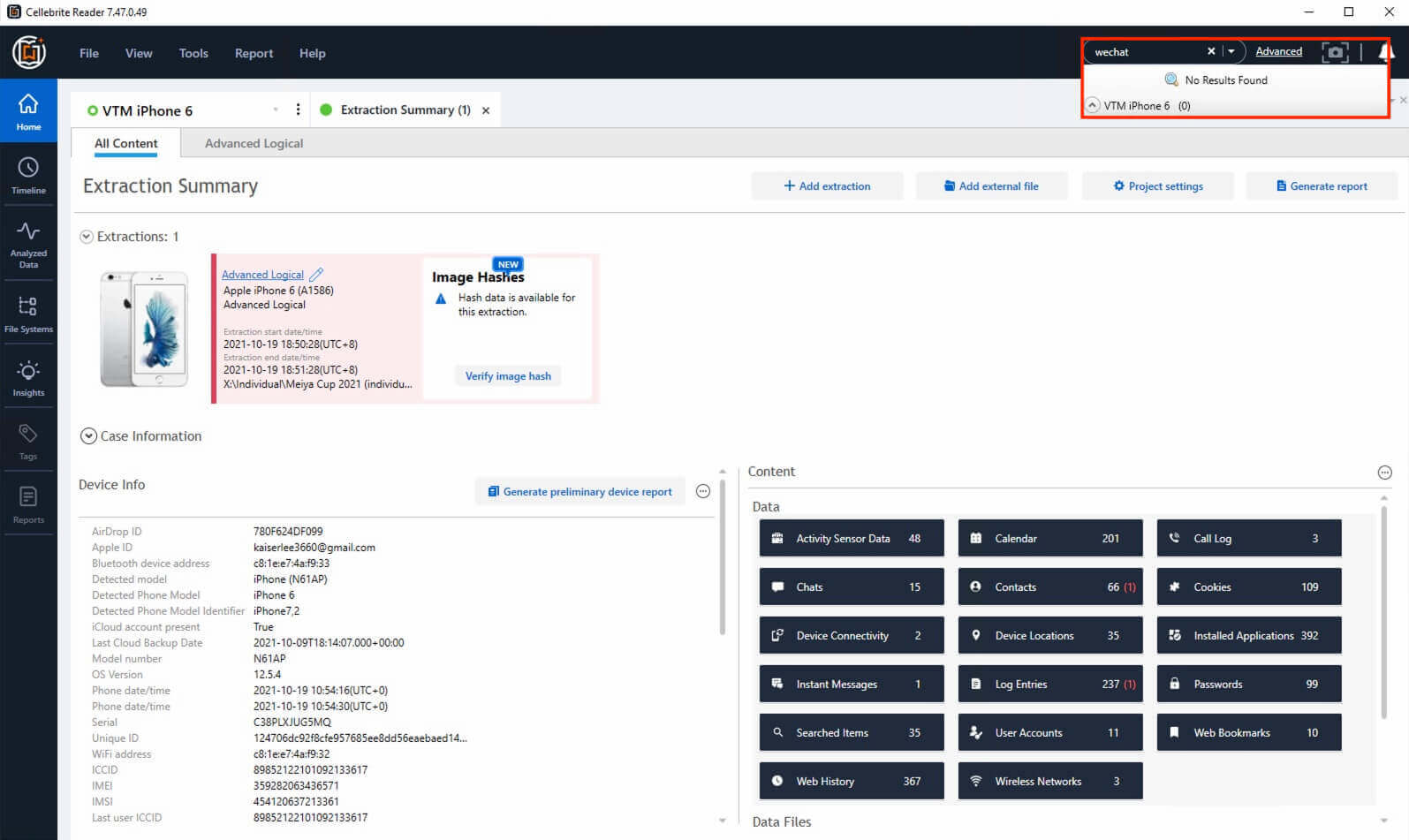Open Project settings
Viewport: 1409px width, 840px height.
(x=1157, y=185)
